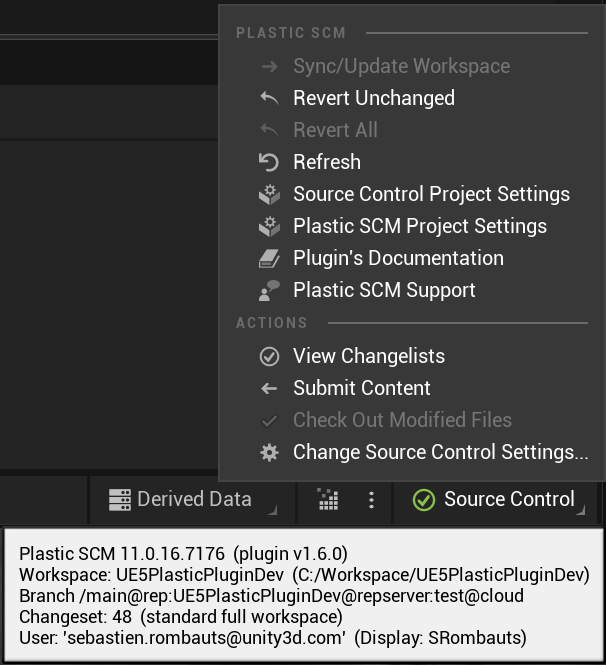Click the View Changelists checkmark icon
The image size is (606, 665).
click(268, 356)
